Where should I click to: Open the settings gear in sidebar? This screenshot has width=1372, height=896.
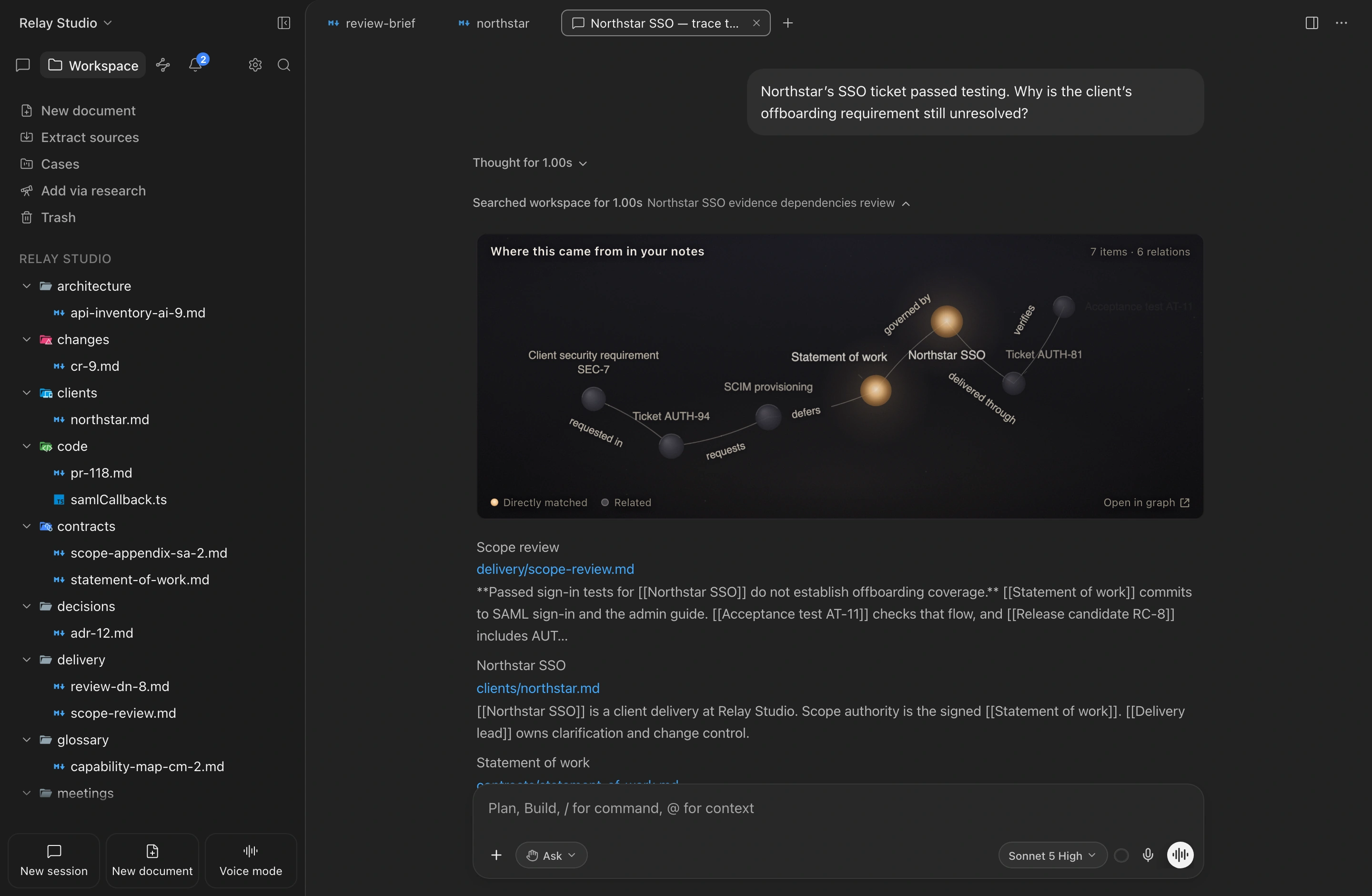(x=255, y=65)
